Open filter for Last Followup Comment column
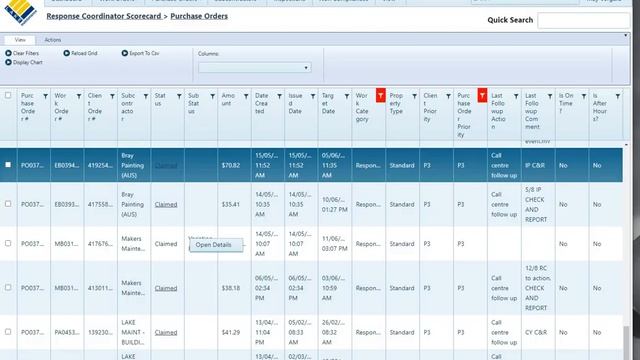The height and width of the screenshot is (360, 640). point(550,96)
